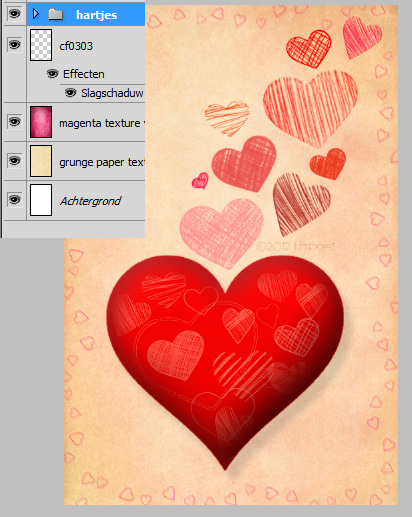Click the hartjes group folder icon

click(x=55, y=14)
